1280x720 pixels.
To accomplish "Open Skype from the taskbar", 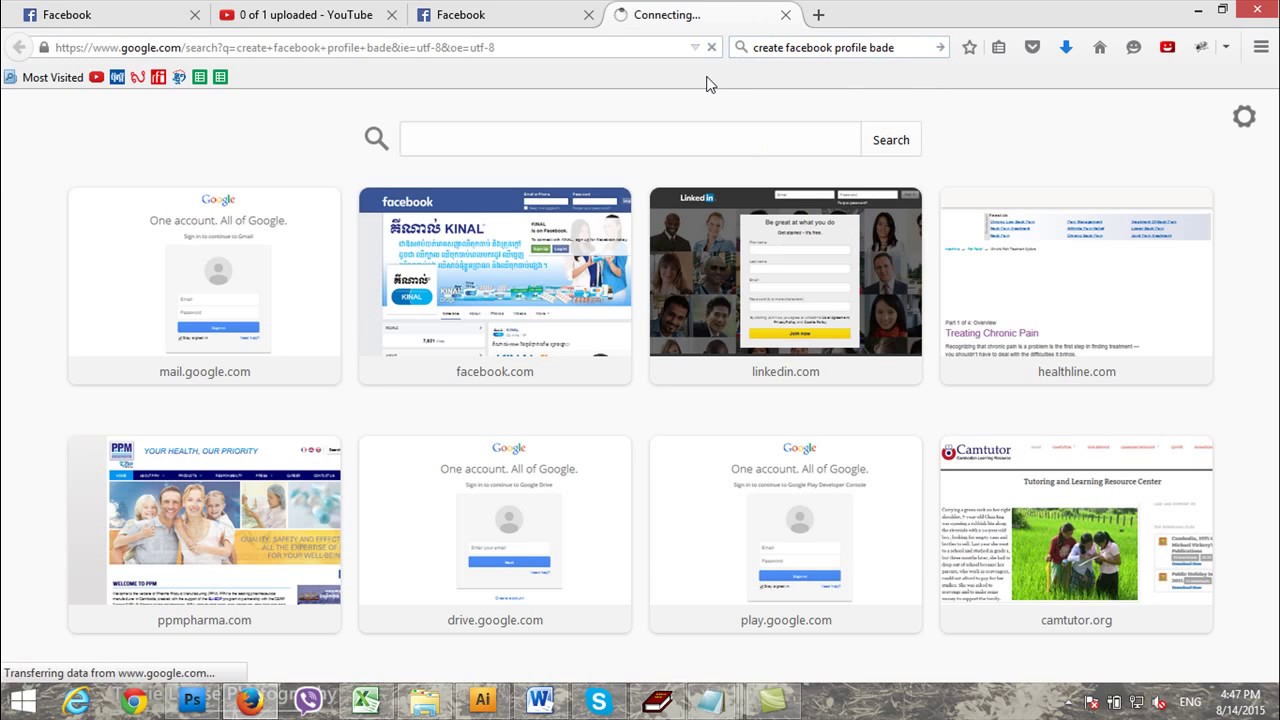I will coord(598,701).
